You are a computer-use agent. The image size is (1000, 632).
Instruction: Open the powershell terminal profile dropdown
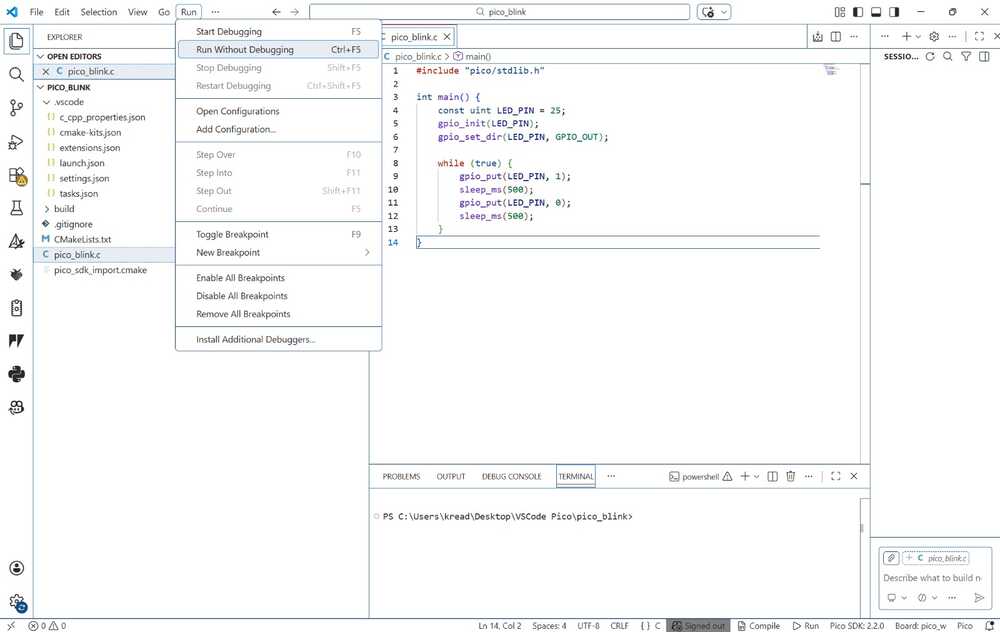coord(756,477)
